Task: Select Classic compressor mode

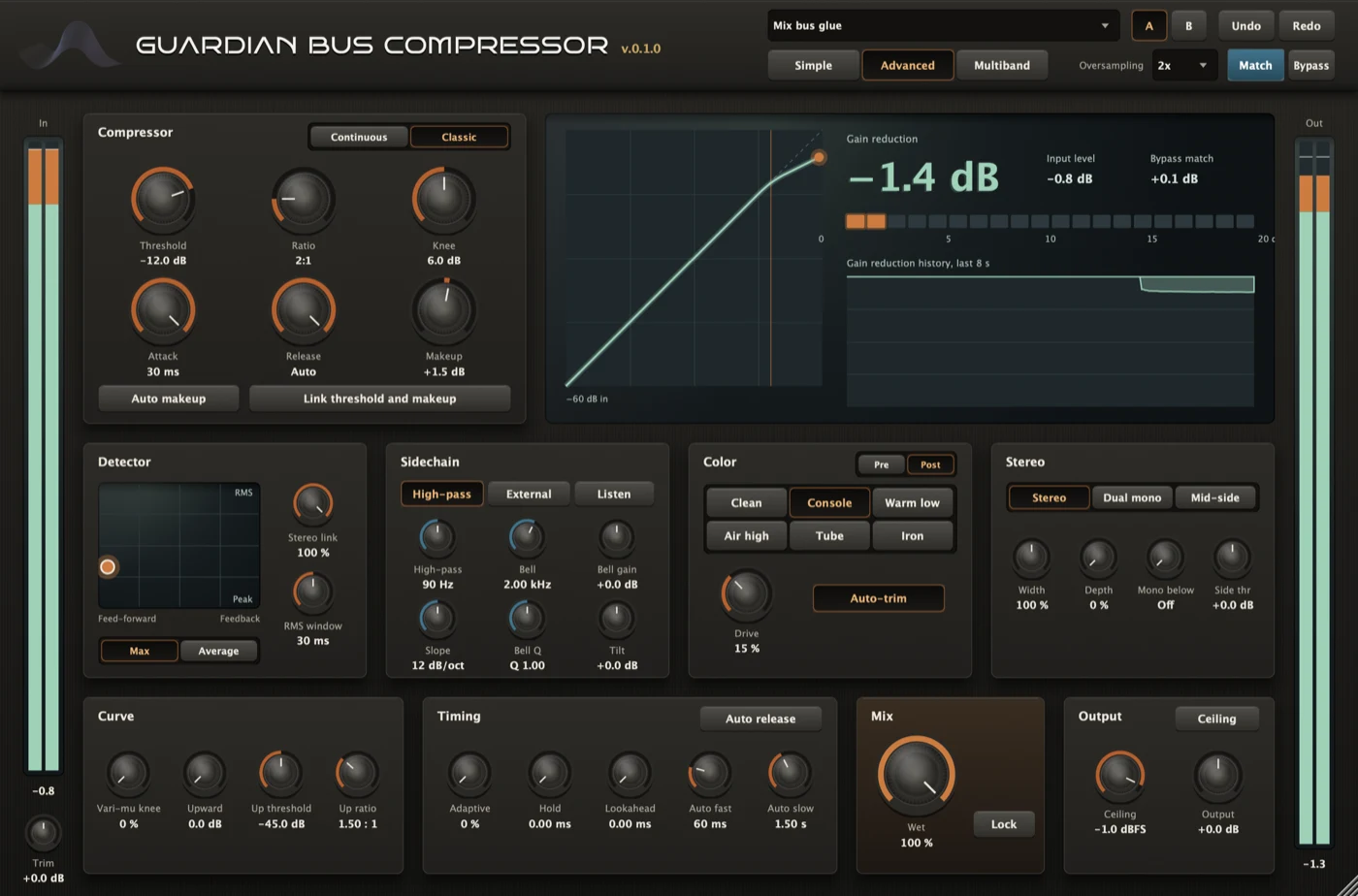Action: 459,137
